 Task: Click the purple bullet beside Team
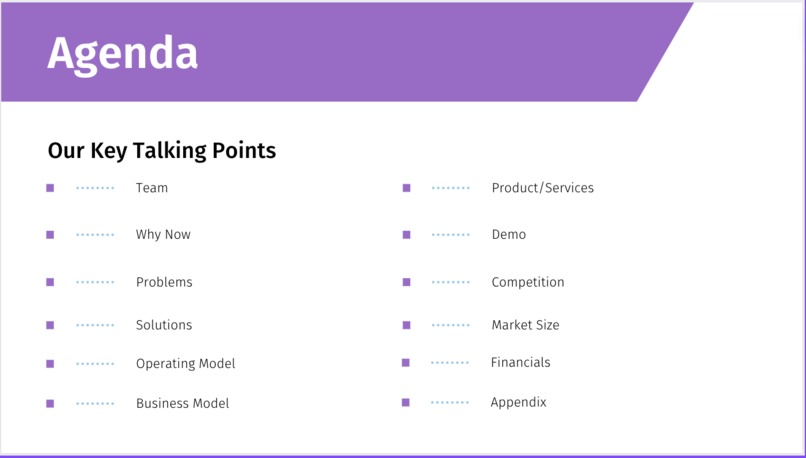click(50, 188)
